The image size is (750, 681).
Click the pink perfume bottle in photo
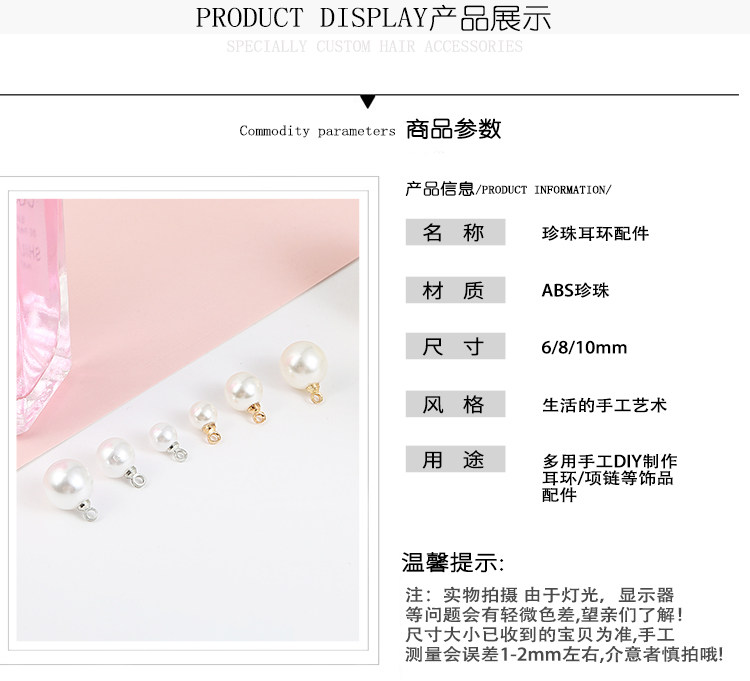(43, 316)
